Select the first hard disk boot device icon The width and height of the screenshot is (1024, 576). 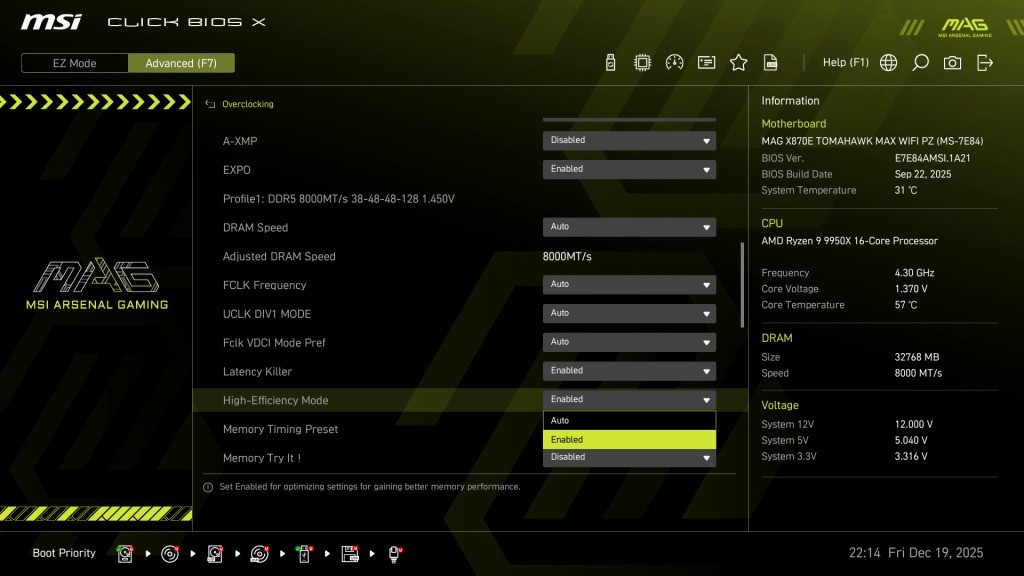[x=125, y=554]
